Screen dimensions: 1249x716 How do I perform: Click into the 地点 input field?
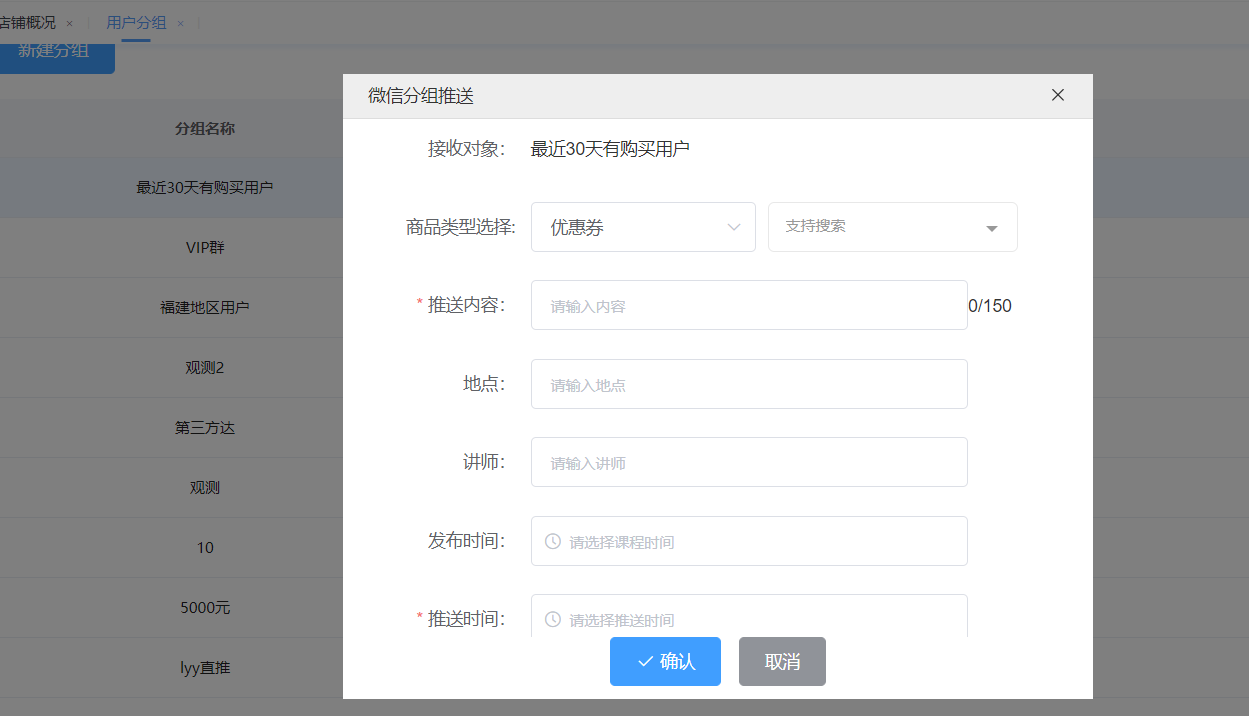point(748,384)
